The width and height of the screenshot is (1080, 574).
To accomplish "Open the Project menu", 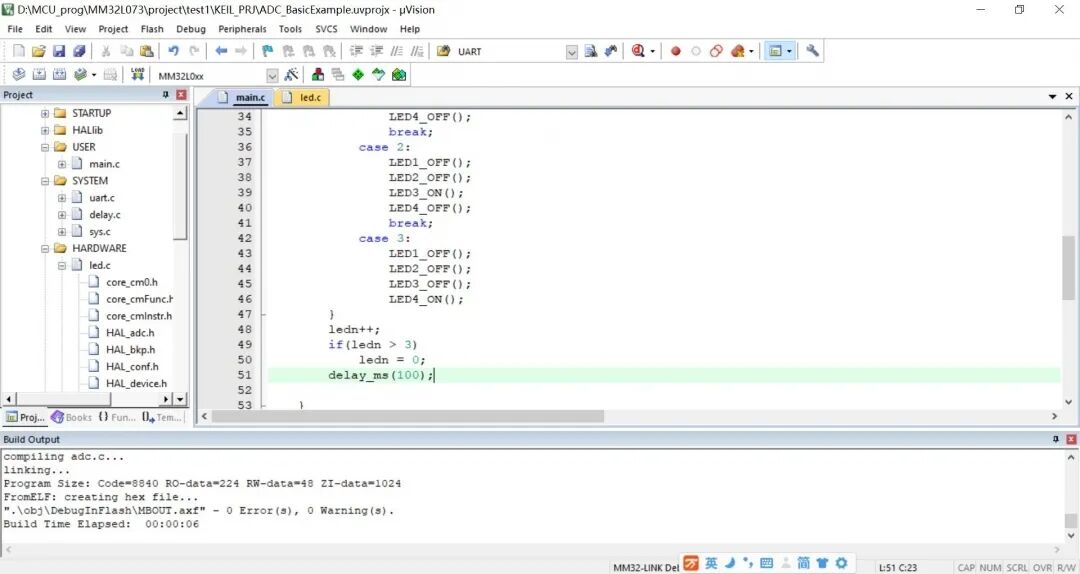I will pos(113,29).
